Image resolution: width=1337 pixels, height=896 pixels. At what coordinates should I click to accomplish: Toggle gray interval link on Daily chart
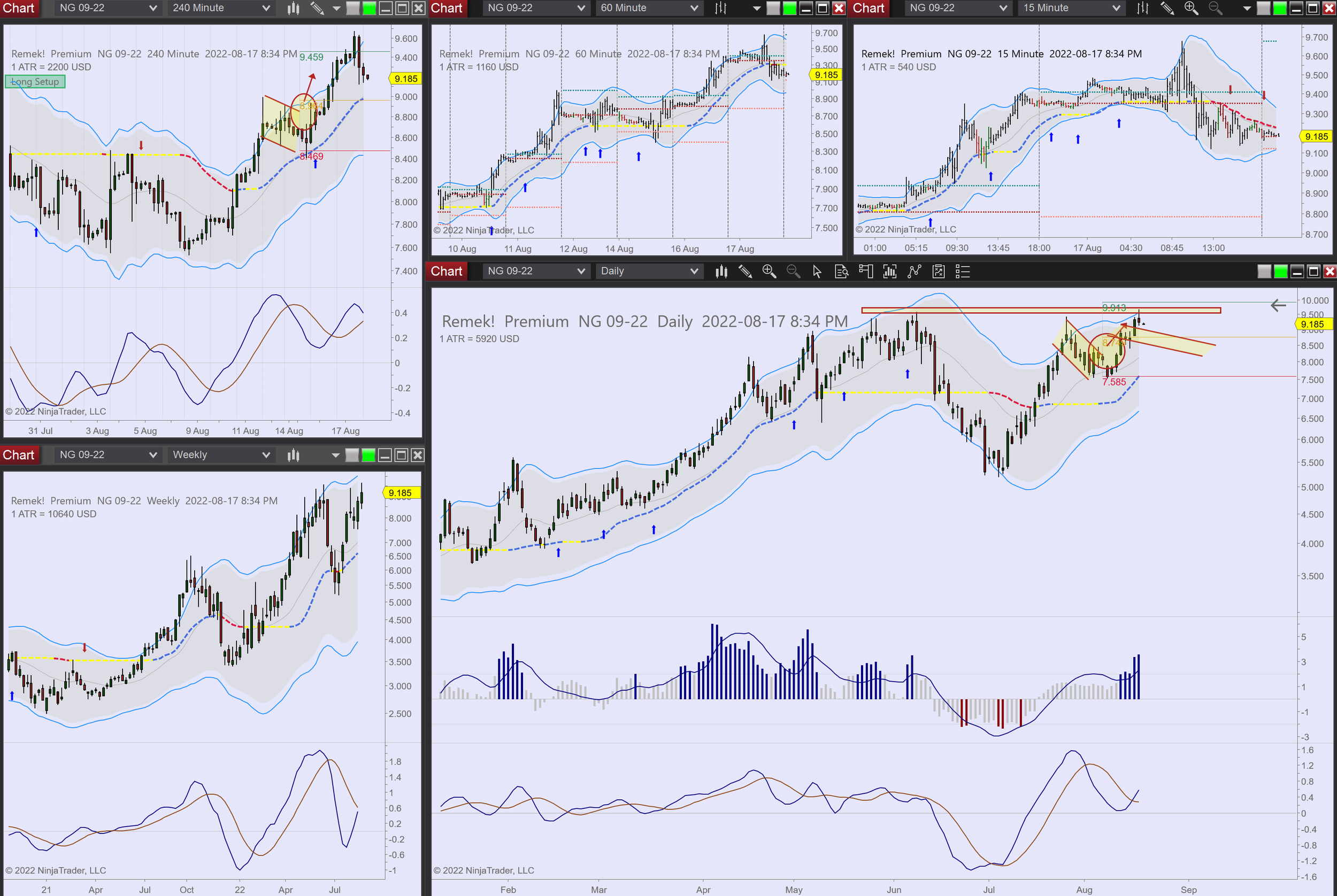[1264, 272]
